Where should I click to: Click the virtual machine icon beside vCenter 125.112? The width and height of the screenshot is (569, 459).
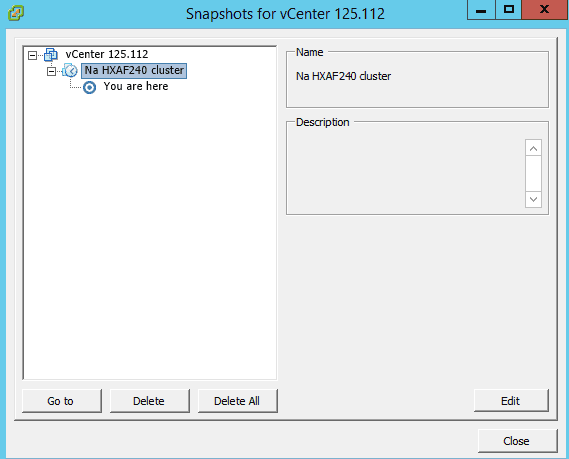tap(51, 55)
